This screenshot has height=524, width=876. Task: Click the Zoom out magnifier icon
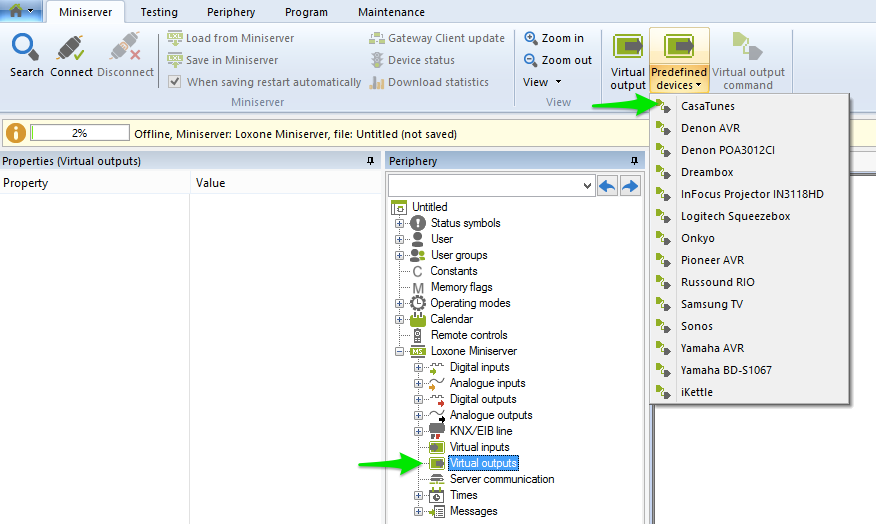tap(531, 60)
